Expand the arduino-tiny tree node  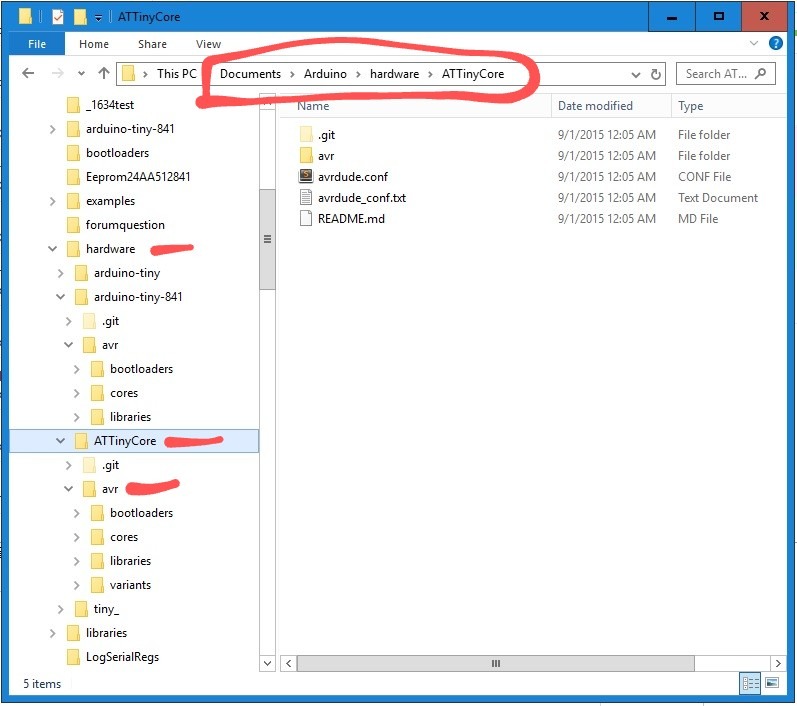(x=60, y=273)
